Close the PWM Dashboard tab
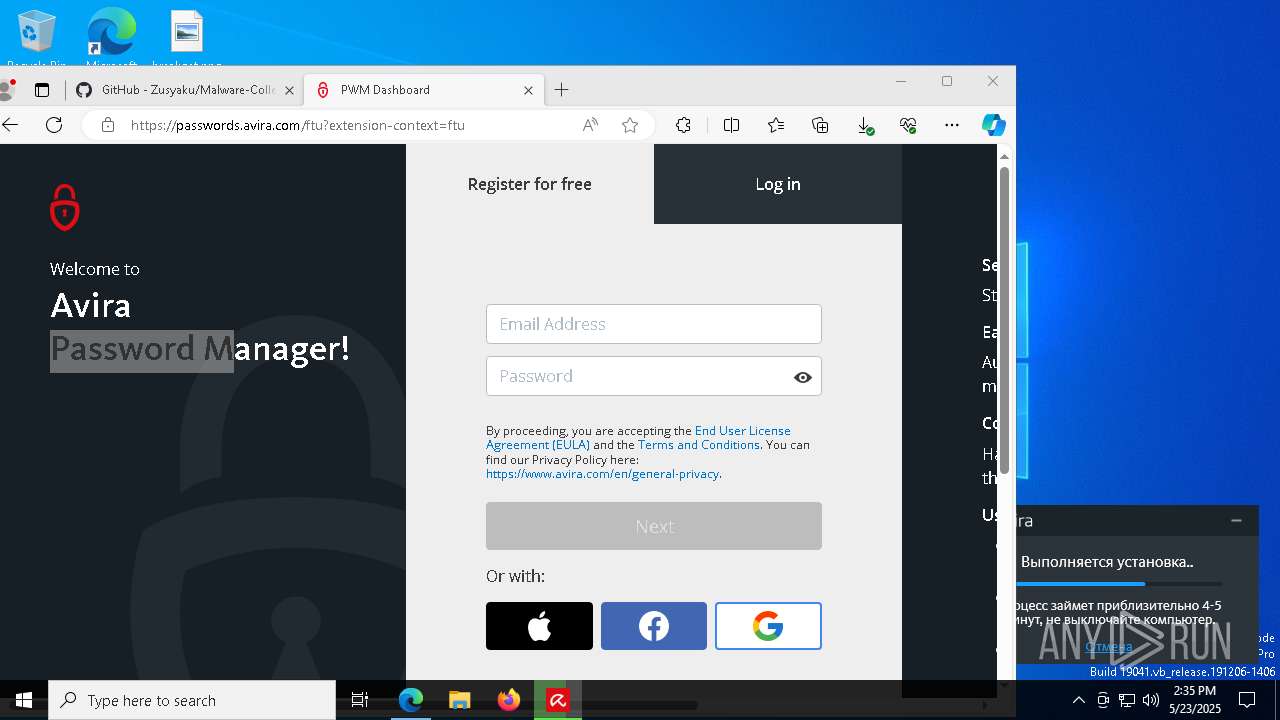The width and height of the screenshot is (1280, 720). click(528, 90)
